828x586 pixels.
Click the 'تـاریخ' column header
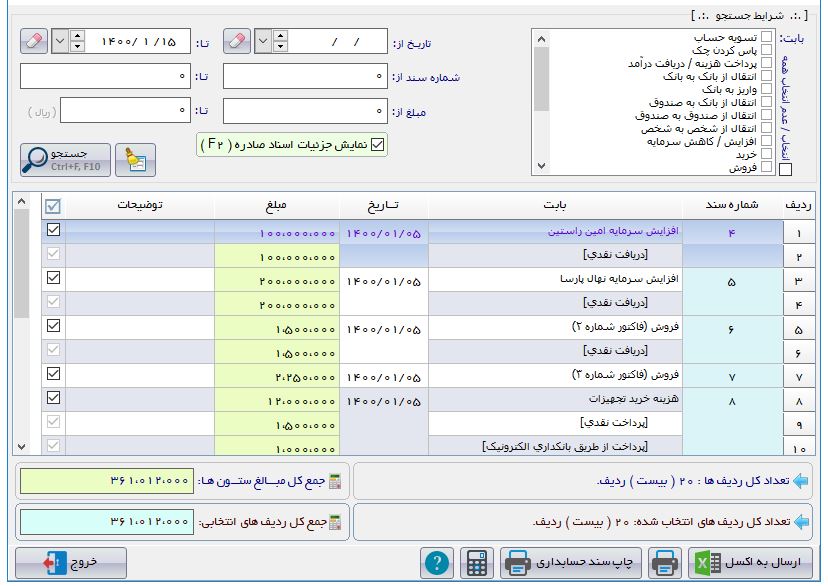click(384, 205)
